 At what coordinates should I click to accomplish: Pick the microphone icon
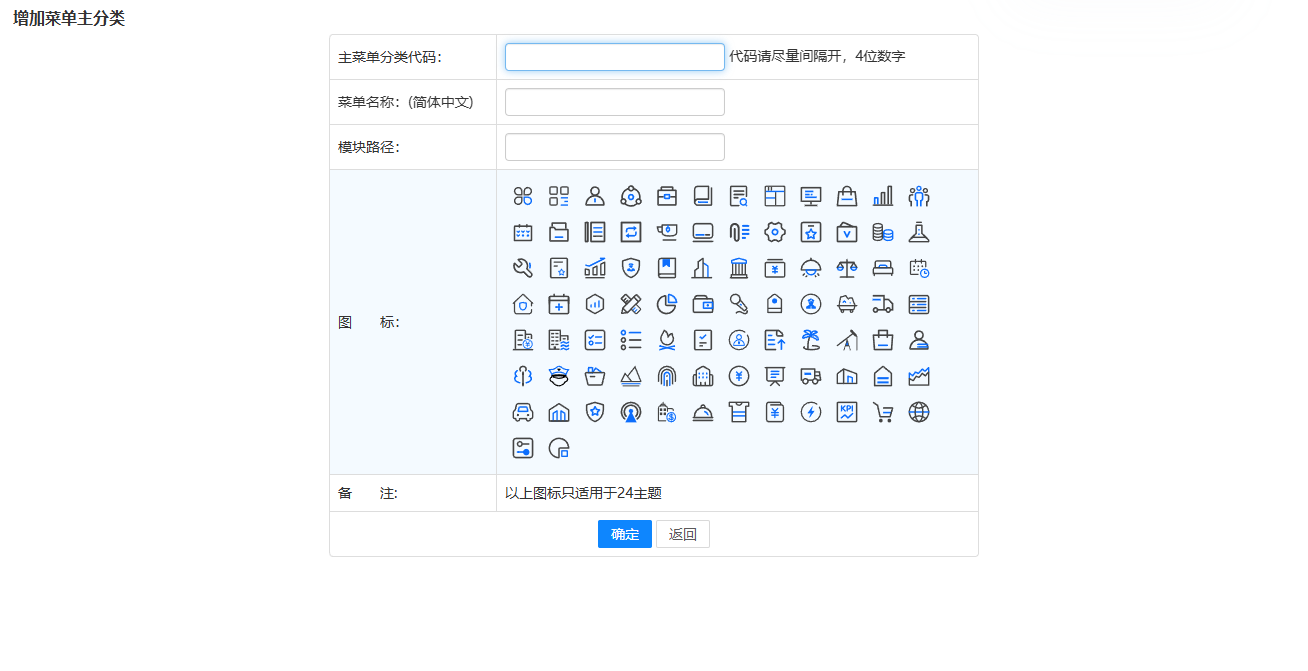coord(739,304)
